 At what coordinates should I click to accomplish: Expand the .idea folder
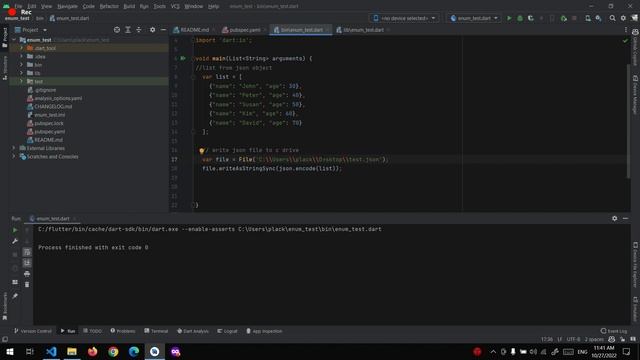click(x=21, y=56)
